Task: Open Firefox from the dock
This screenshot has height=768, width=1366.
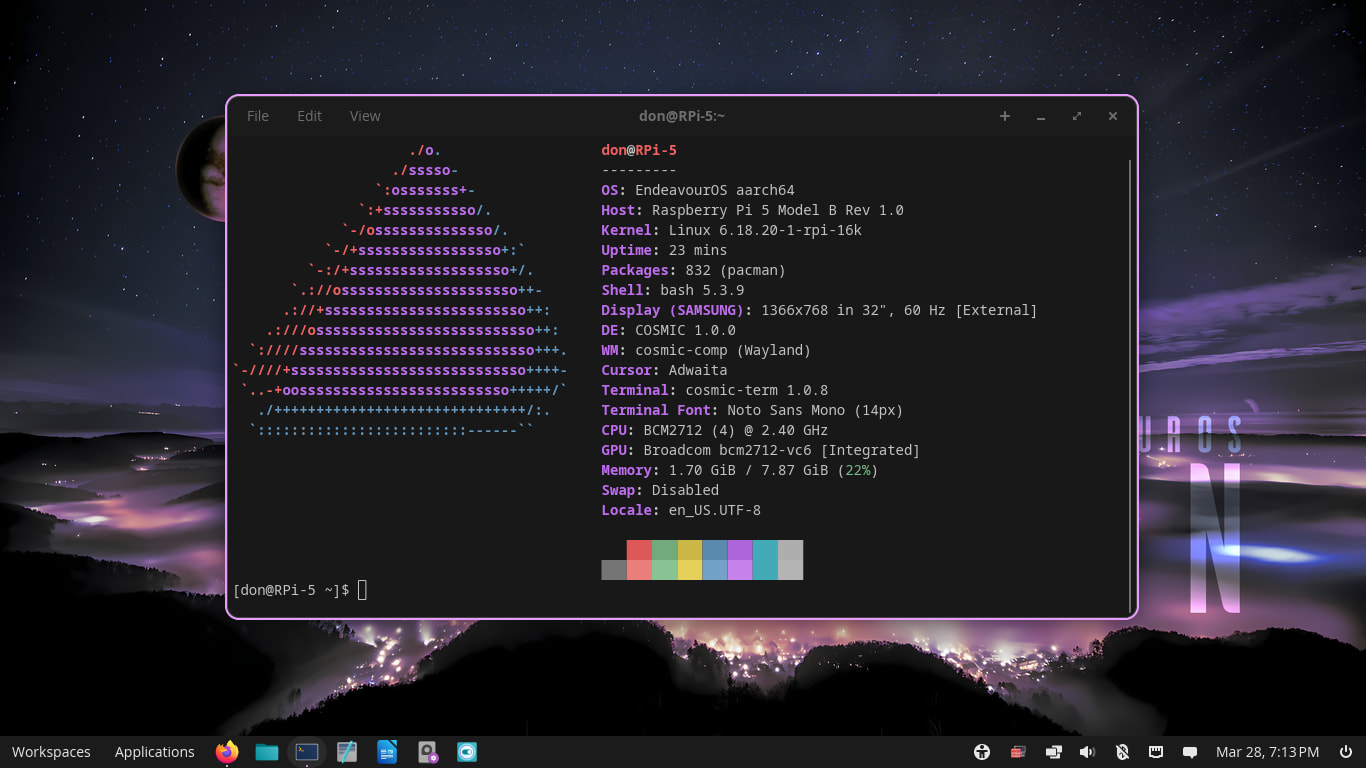Action: pos(227,752)
